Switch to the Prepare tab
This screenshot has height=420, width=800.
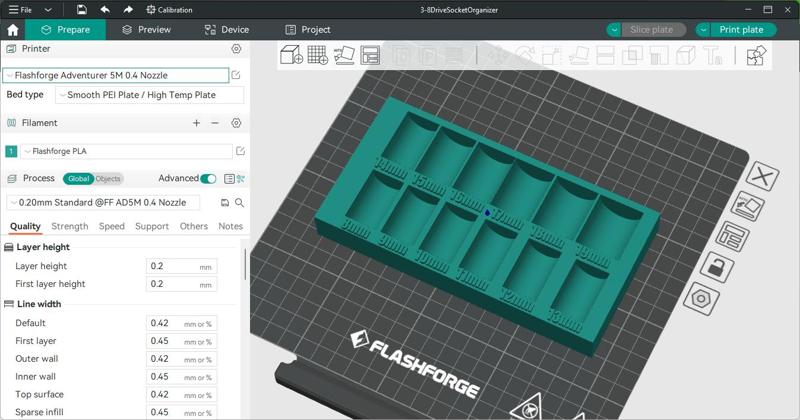tap(66, 30)
